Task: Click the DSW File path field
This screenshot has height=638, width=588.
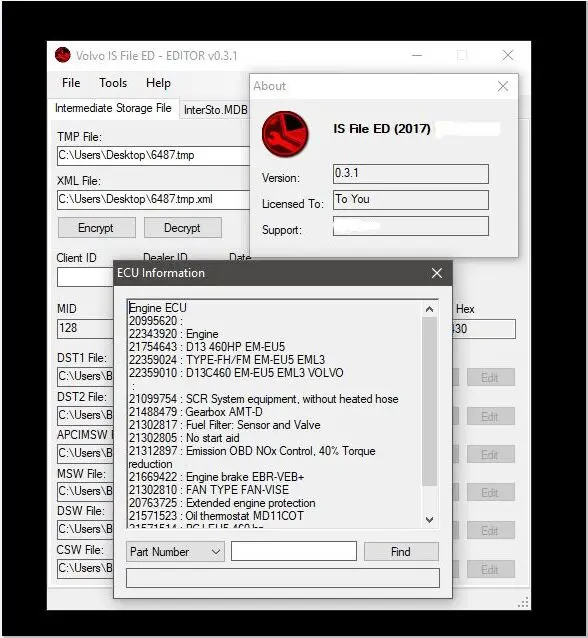Action: click(85, 530)
